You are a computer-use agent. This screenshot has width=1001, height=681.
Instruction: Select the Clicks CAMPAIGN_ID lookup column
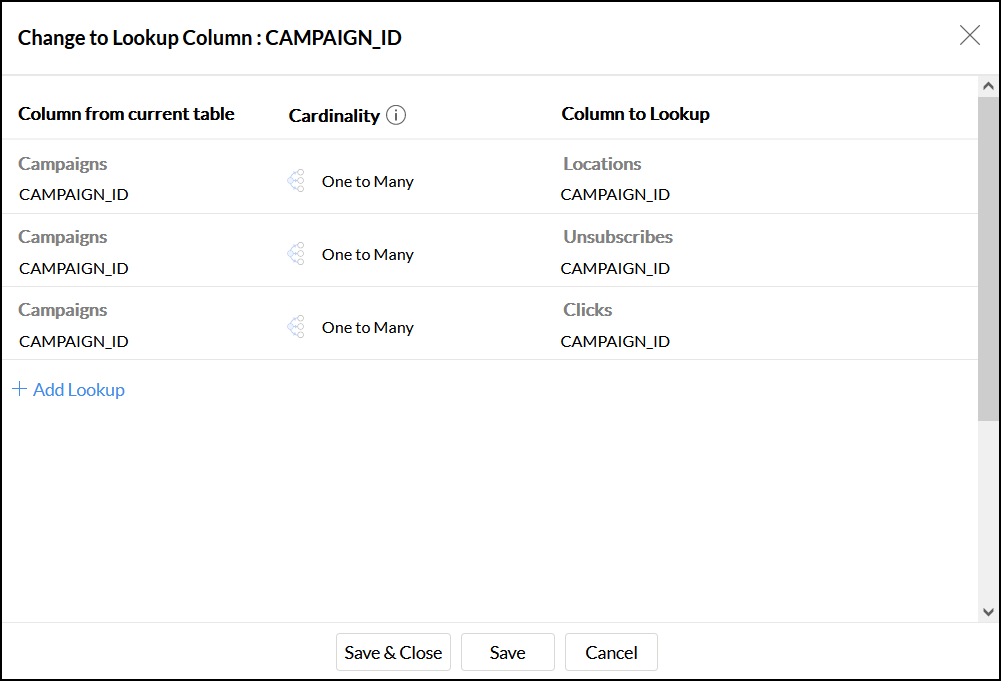coord(615,341)
